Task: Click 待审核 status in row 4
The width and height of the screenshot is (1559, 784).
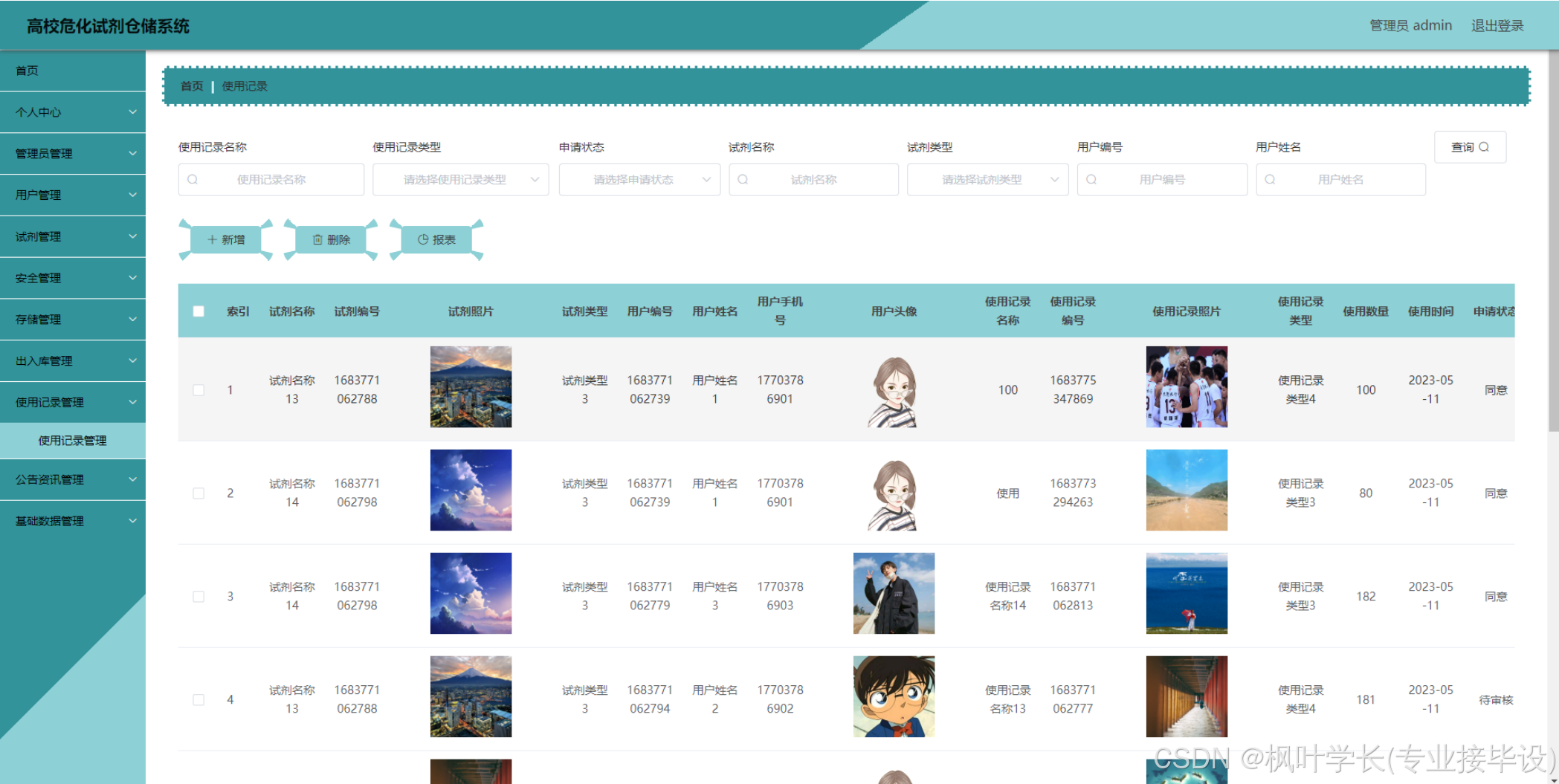Action: [x=1496, y=700]
